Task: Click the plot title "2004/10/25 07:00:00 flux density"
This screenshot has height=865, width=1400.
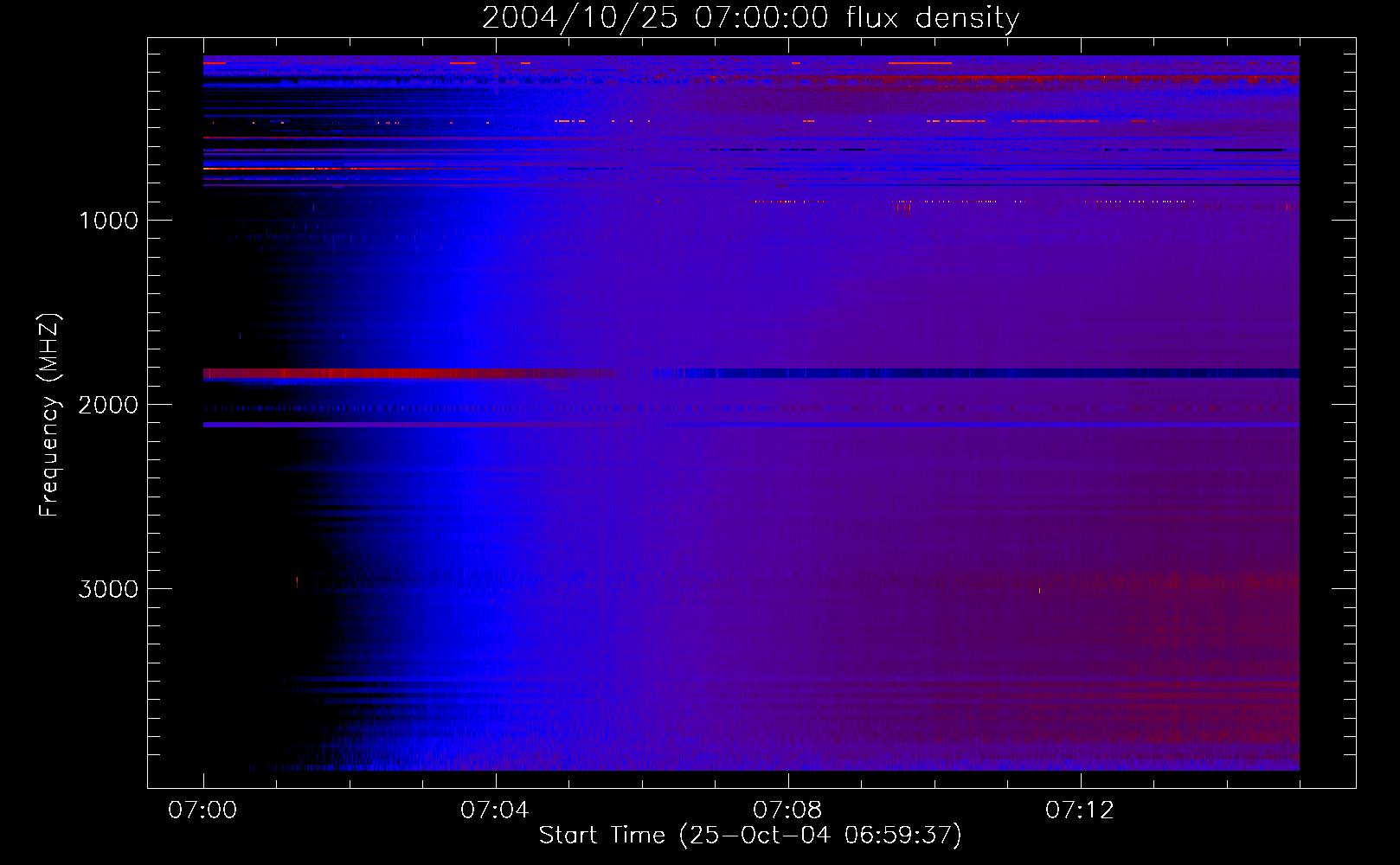Action: [x=750, y=18]
